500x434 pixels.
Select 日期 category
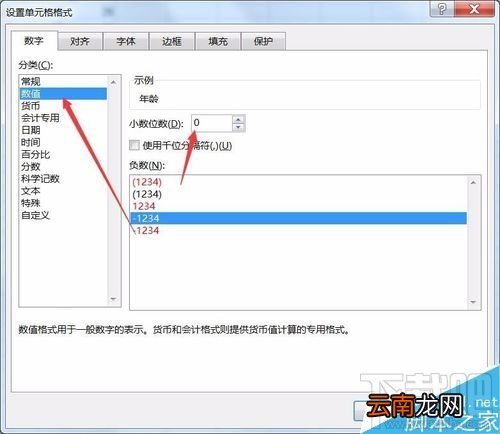(x=63, y=130)
